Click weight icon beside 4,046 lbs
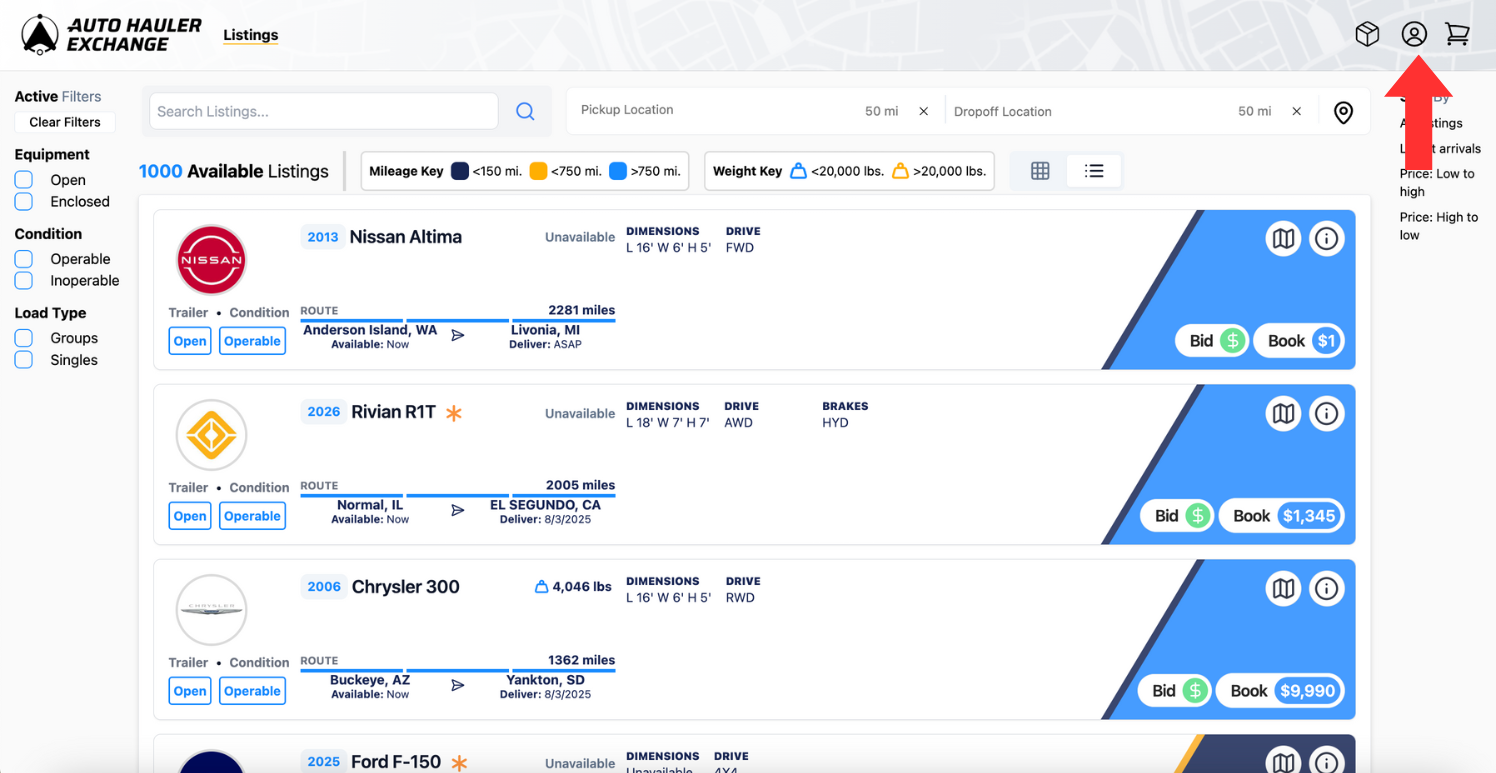The height and width of the screenshot is (773, 1496). click(541, 587)
